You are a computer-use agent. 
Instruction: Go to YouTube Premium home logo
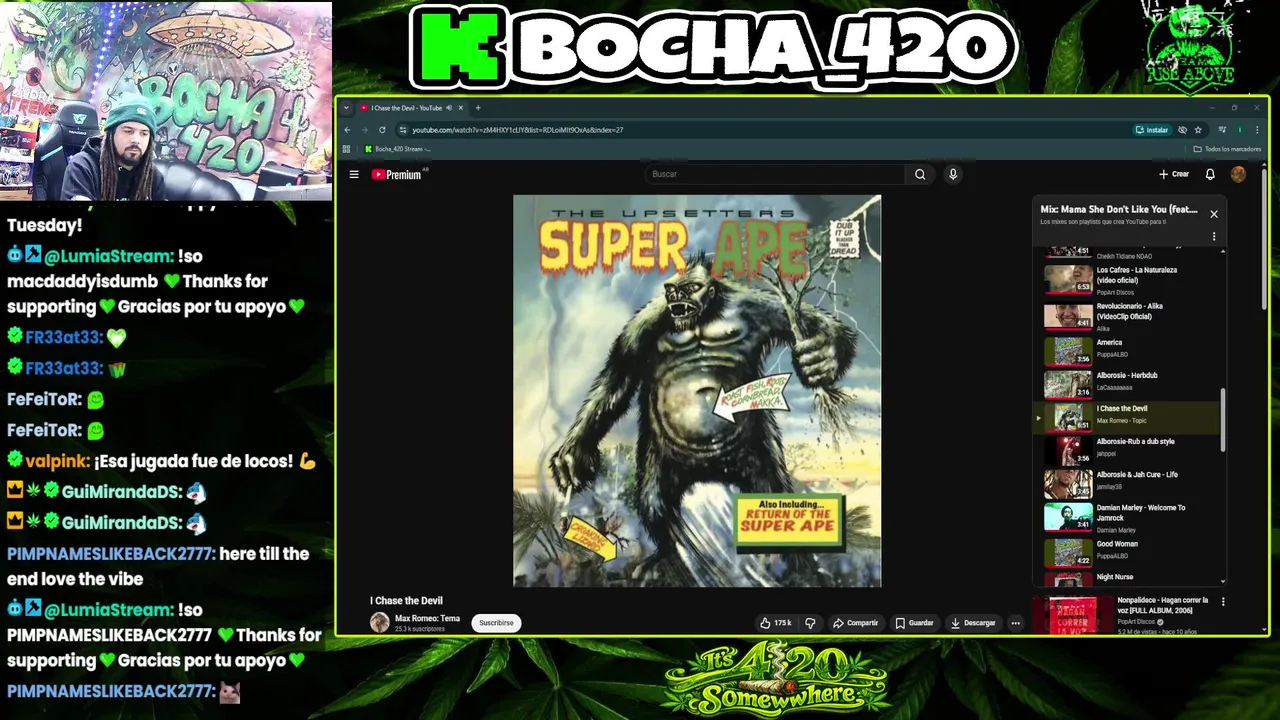pyautogui.click(x=397, y=174)
